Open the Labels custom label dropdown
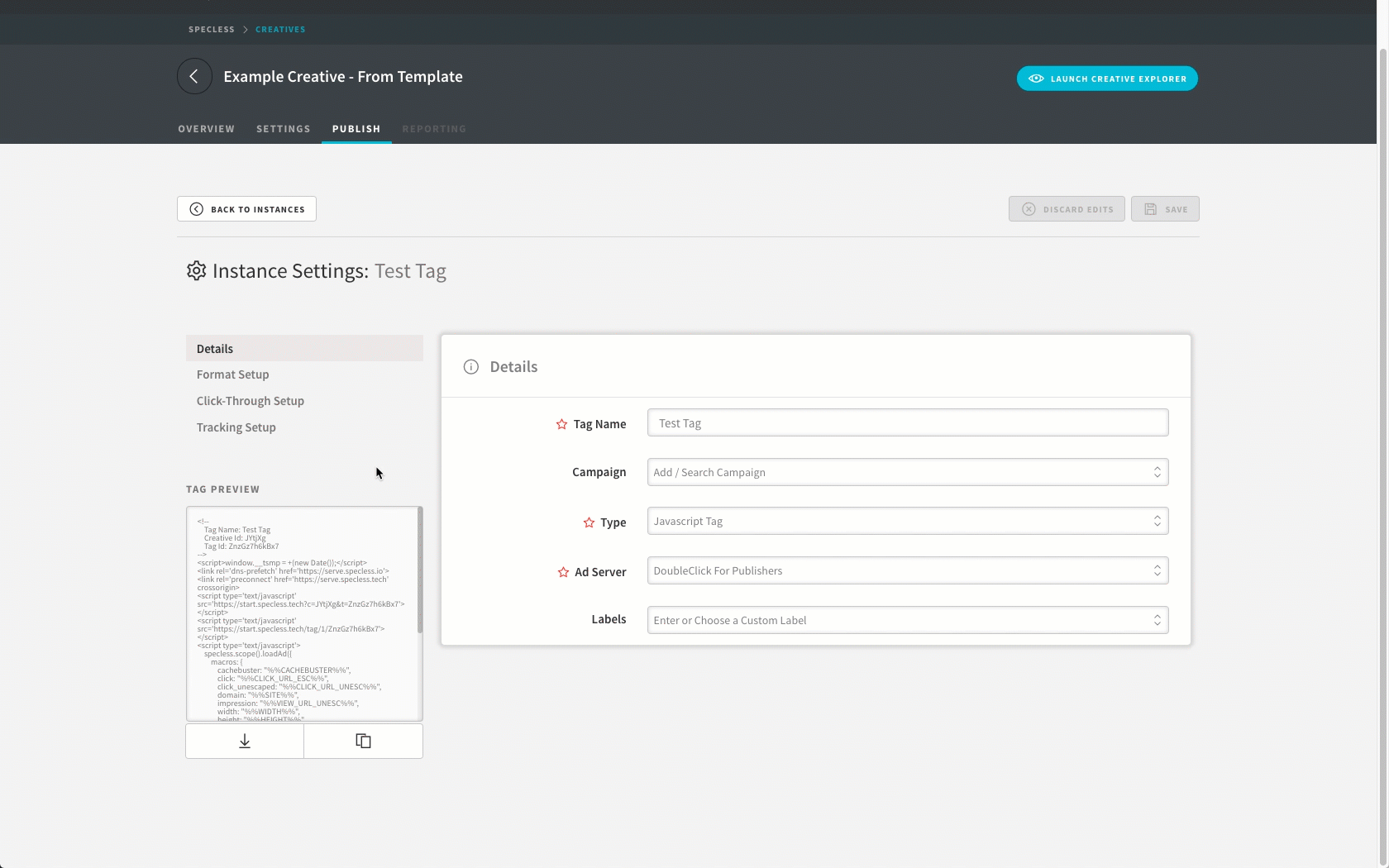Viewport: 1389px width, 868px height. click(908, 620)
